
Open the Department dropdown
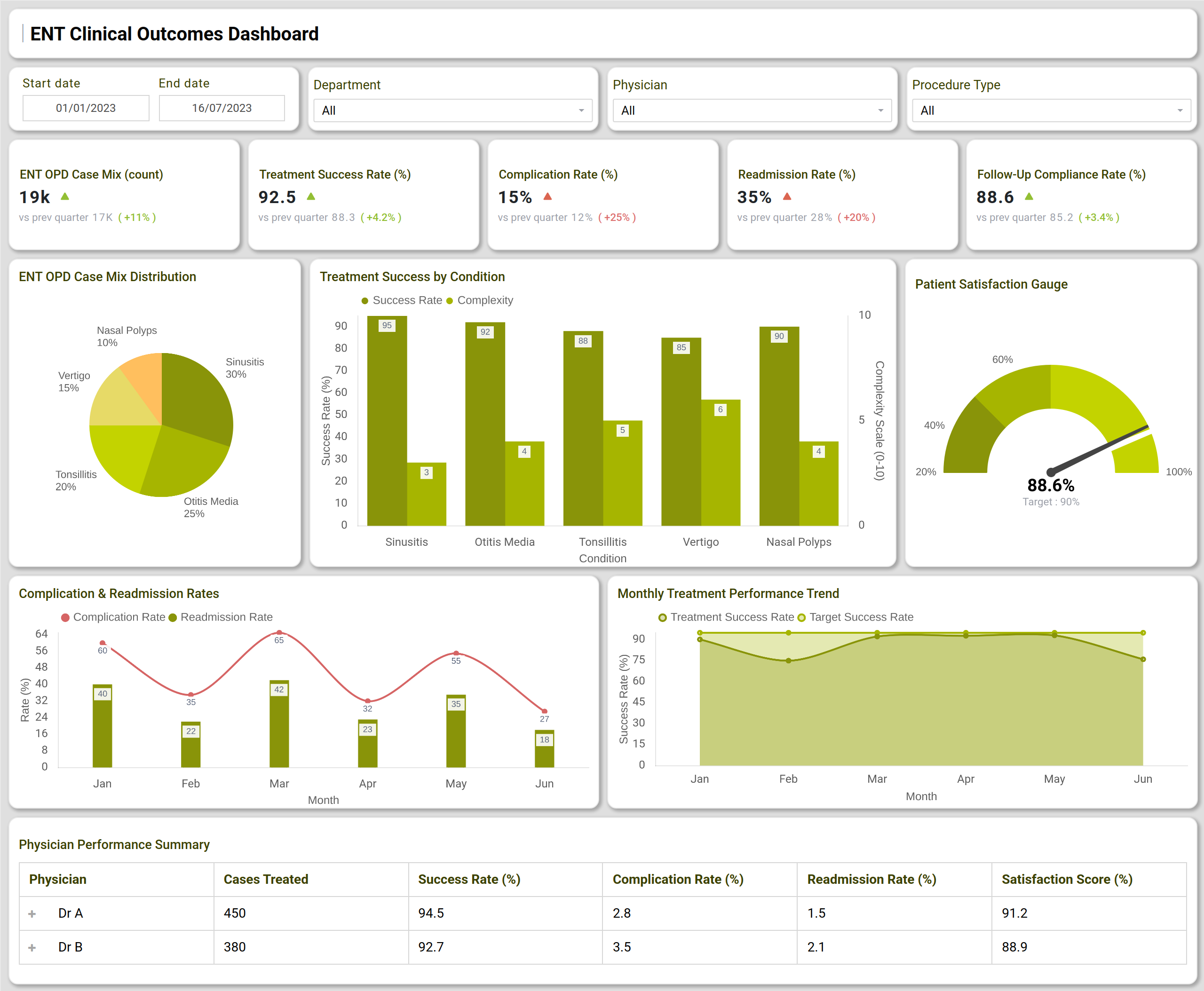(x=452, y=111)
